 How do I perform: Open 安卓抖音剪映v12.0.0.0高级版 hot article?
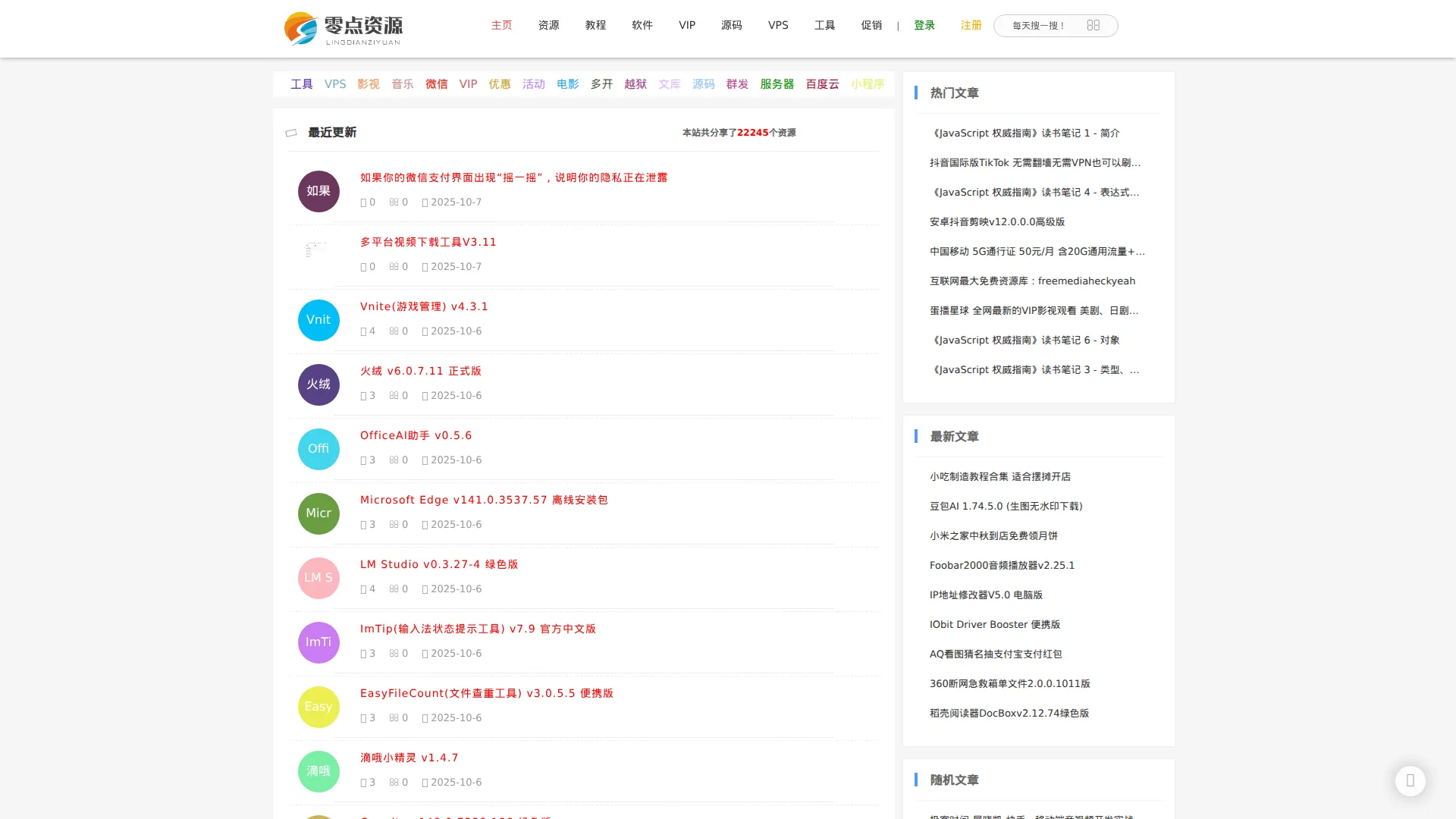point(996,222)
